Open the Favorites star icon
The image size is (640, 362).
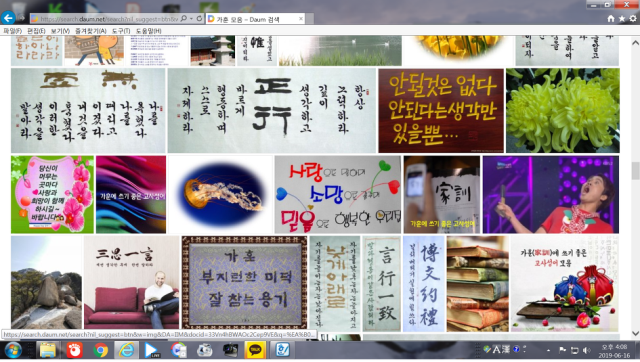622,18
